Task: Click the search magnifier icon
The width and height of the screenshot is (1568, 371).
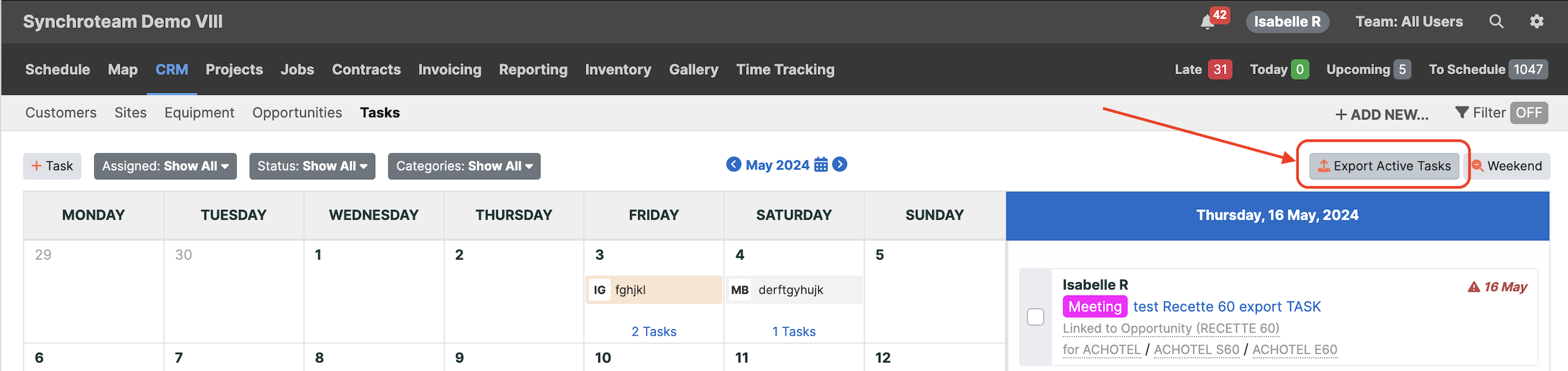Action: (1496, 22)
